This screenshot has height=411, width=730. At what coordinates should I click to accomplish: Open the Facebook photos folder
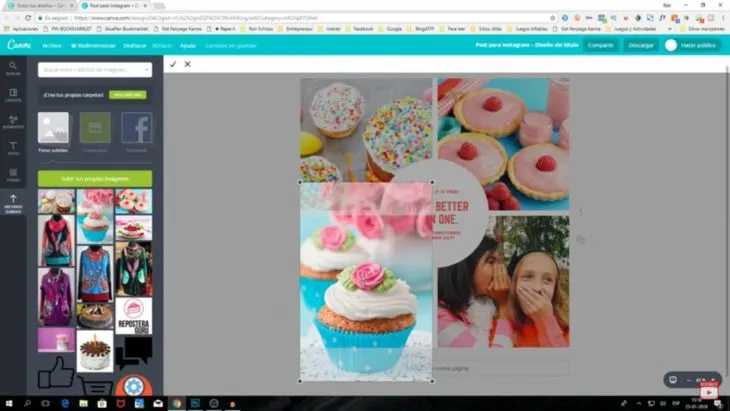(x=136, y=132)
